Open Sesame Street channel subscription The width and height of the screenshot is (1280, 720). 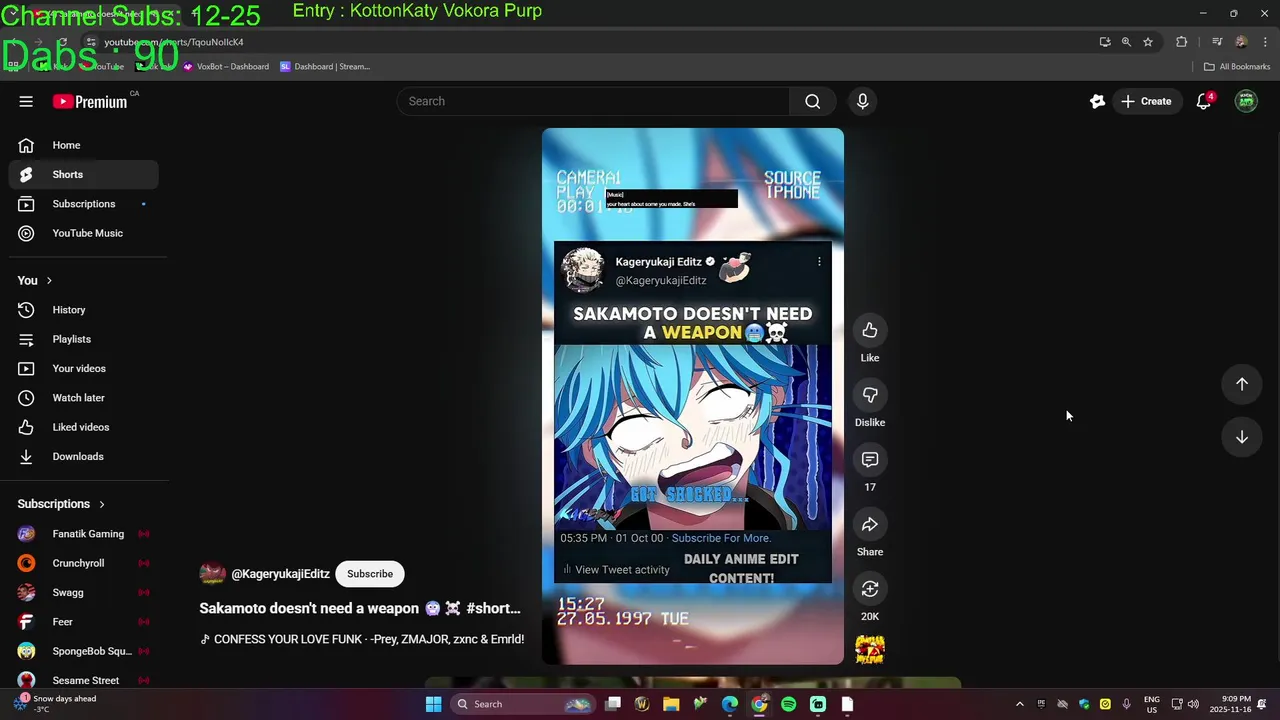84,680
